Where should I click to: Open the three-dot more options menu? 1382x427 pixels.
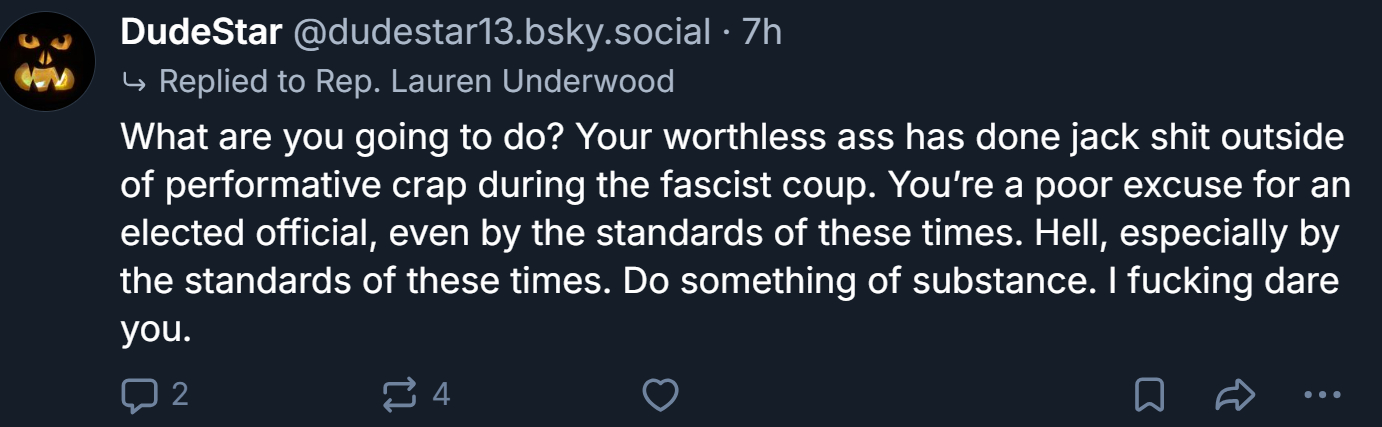click(1322, 395)
